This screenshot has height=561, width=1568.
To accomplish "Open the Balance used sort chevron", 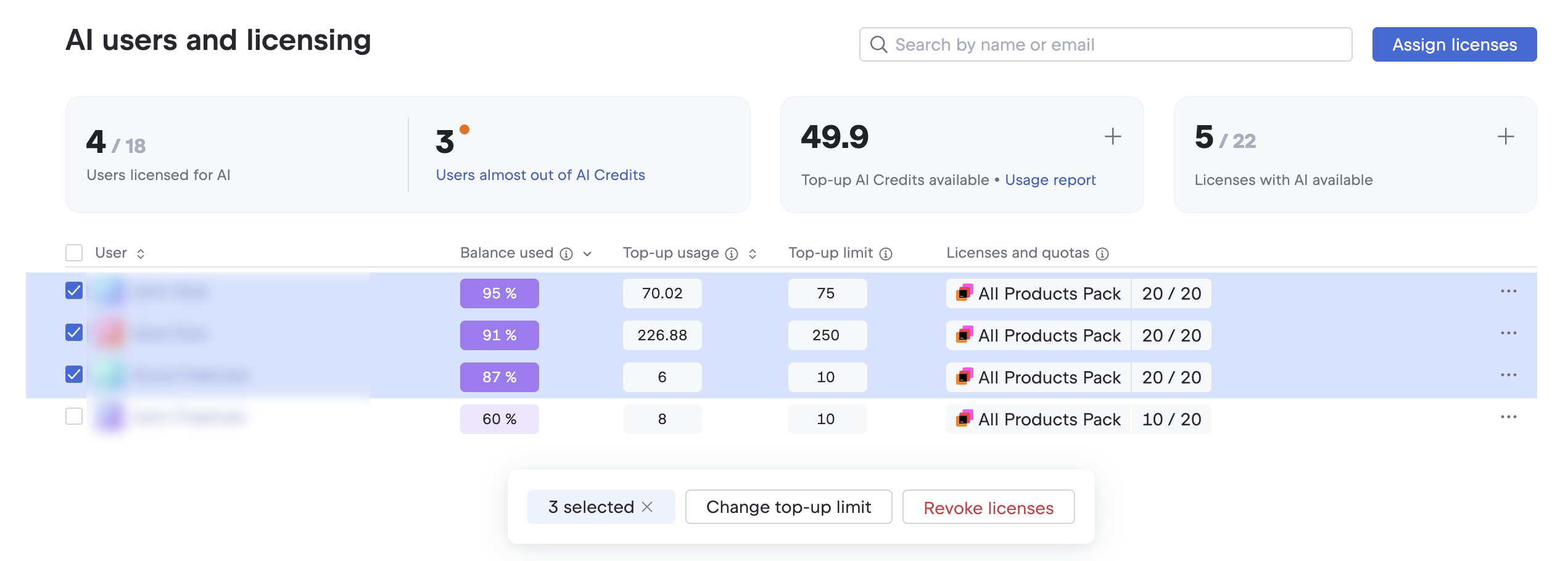I will pos(587,253).
